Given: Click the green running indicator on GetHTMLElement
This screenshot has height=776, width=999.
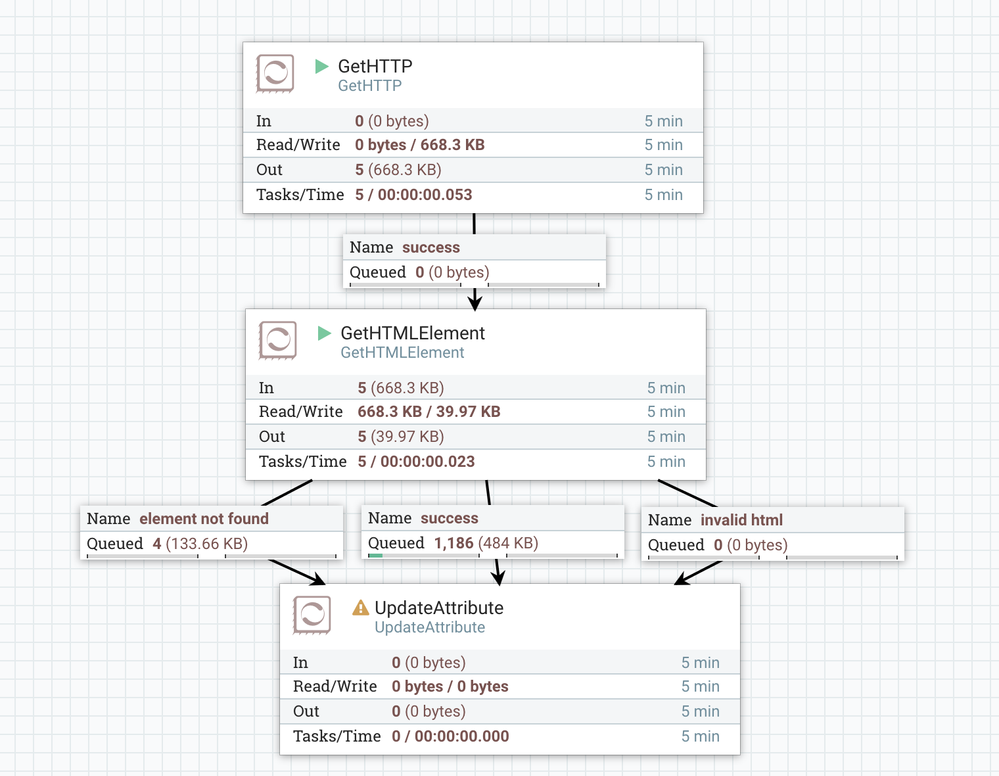Looking at the screenshot, I should [x=324, y=333].
